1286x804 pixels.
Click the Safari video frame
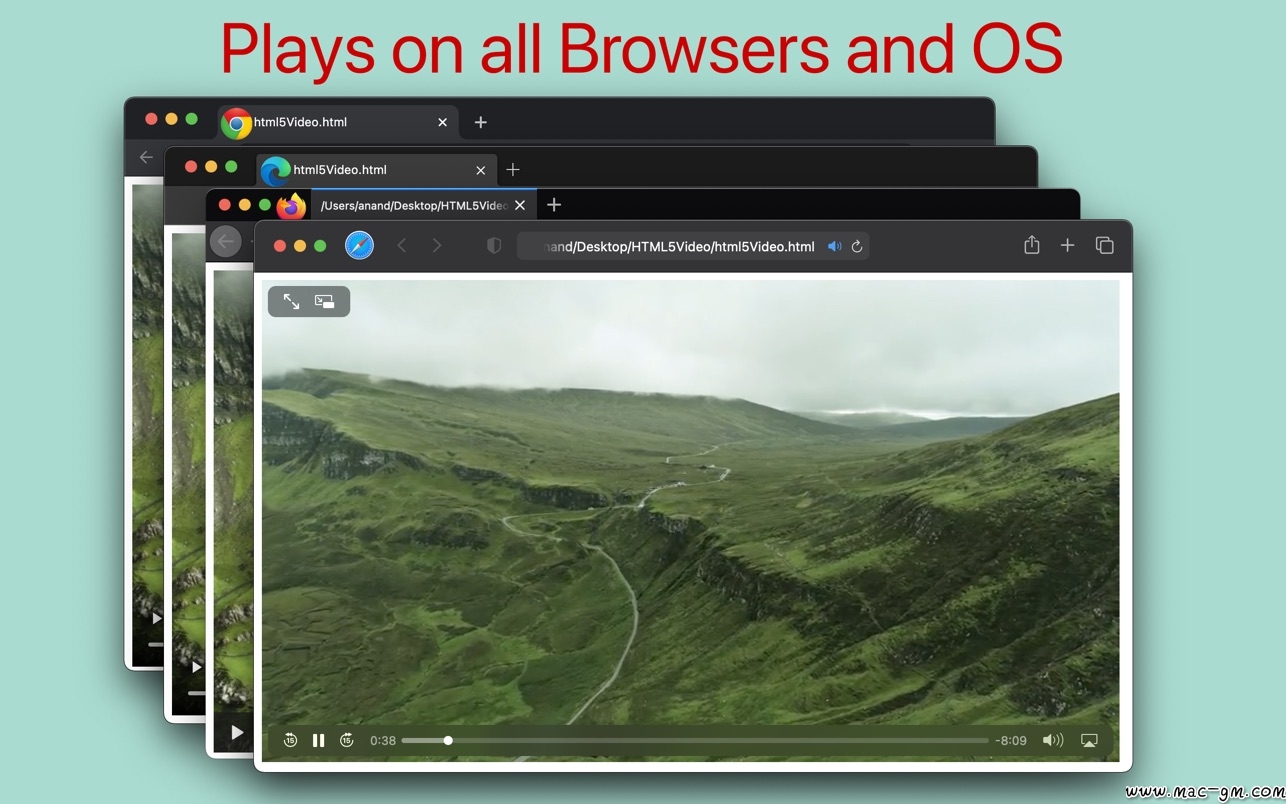click(690, 521)
